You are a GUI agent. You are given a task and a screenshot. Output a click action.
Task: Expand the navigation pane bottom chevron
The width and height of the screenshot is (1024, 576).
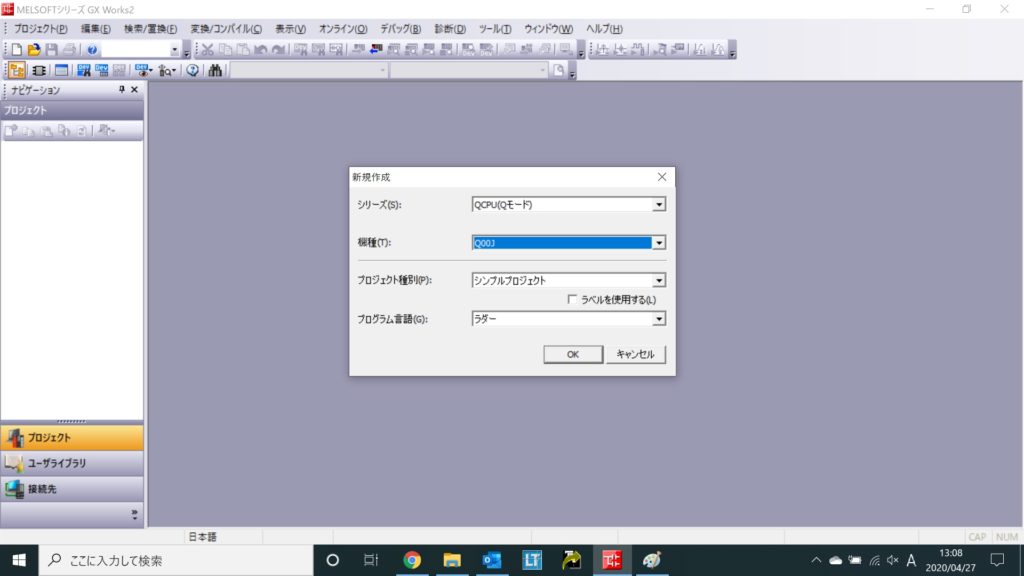[x=135, y=514]
